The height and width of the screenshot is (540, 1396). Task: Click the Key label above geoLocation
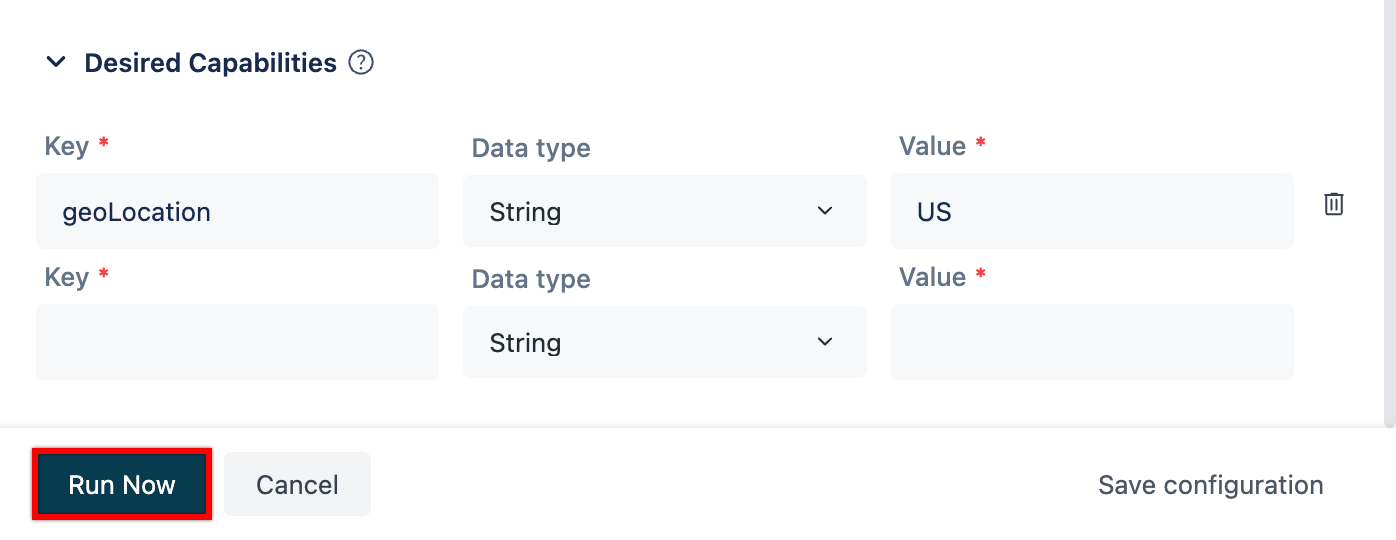tap(67, 146)
